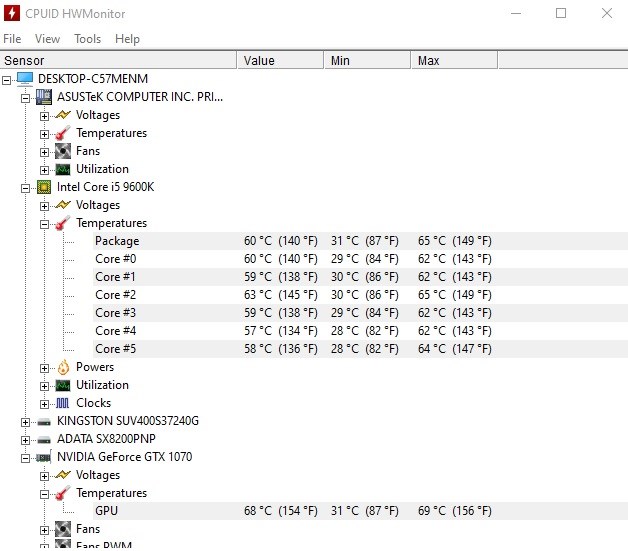Select the Core #2 row

pos(360,295)
